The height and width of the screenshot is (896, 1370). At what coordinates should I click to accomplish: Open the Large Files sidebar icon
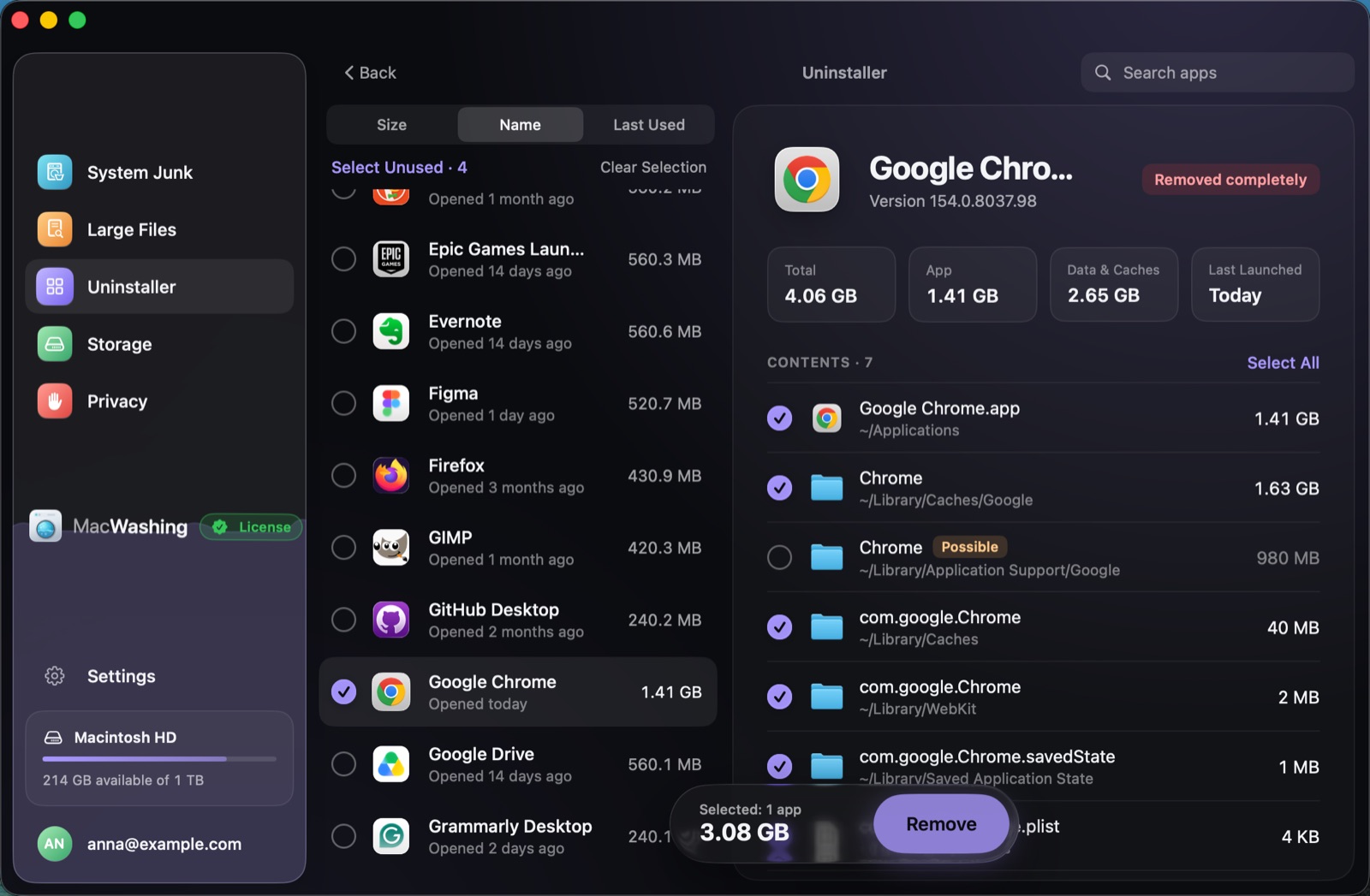(55, 229)
